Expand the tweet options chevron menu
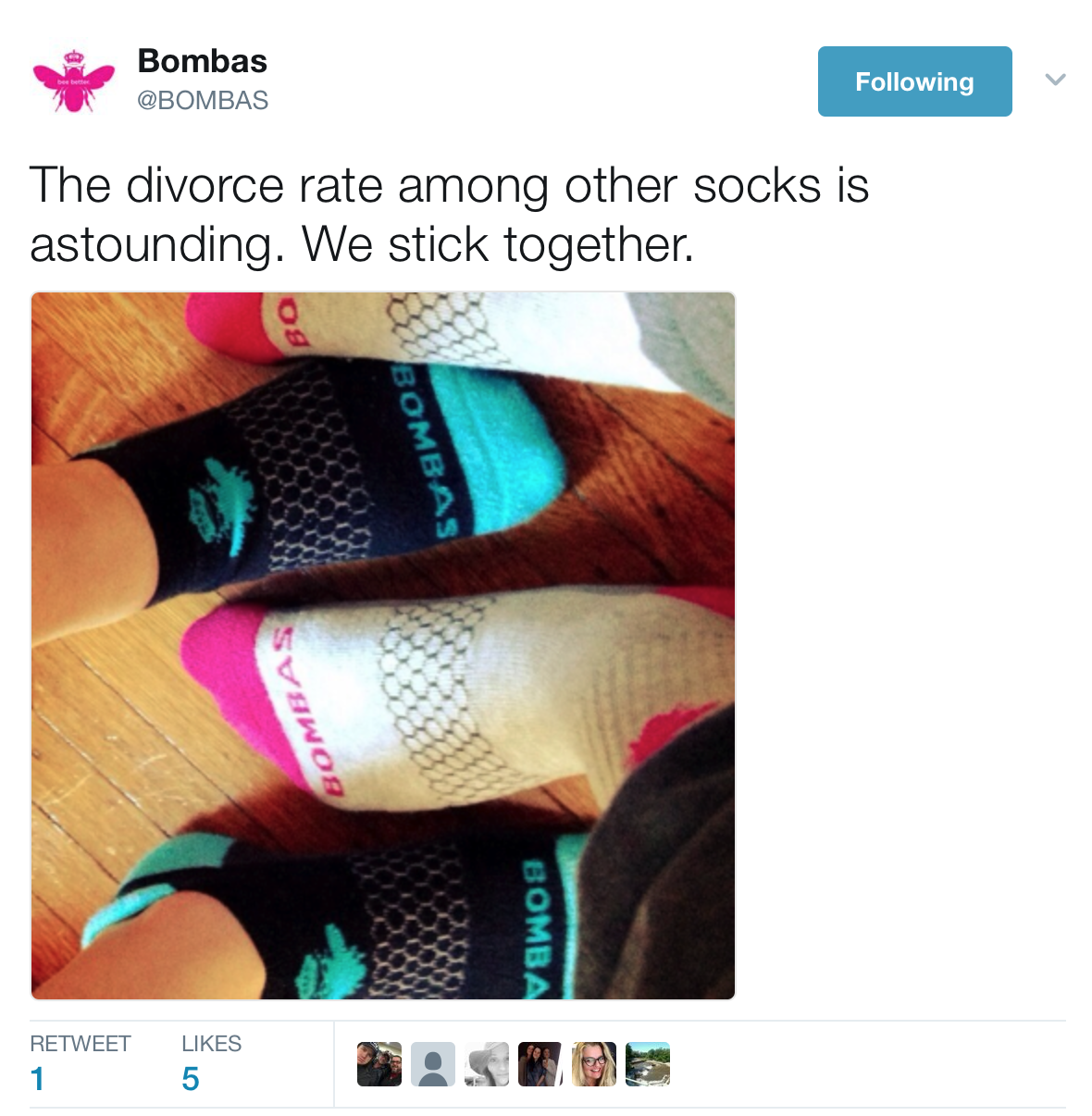Image resolution: width=1092 pixels, height=1116 pixels. pyautogui.click(x=1055, y=80)
